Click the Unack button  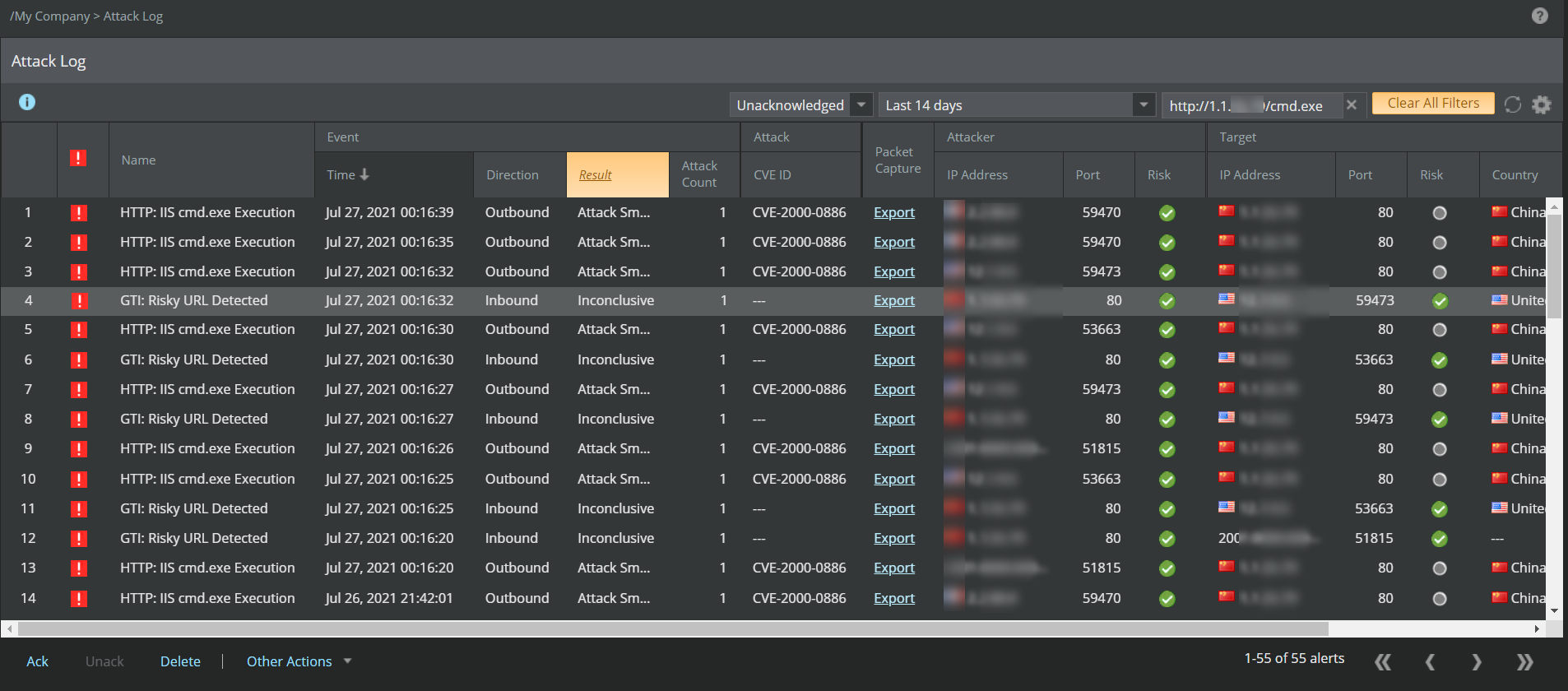pyautogui.click(x=104, y=661)
